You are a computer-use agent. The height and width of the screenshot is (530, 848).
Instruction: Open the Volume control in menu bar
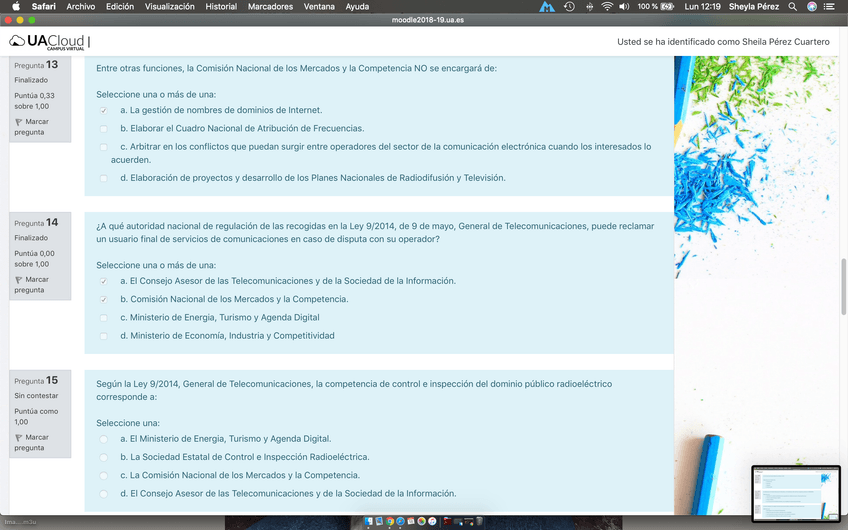pos(624,6)
